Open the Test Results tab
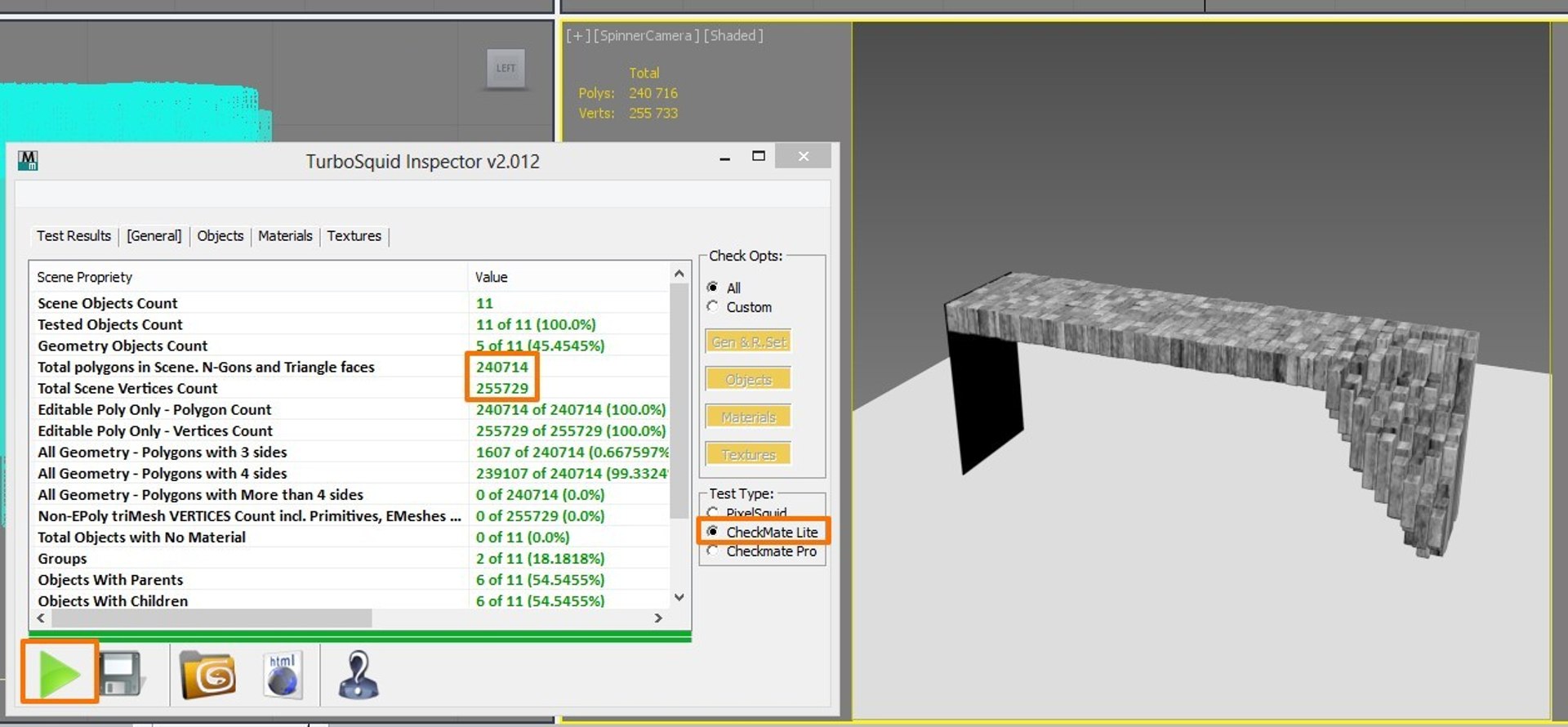Image resolution: width=1568 pixels, height=727 pixels. [73, 236]
